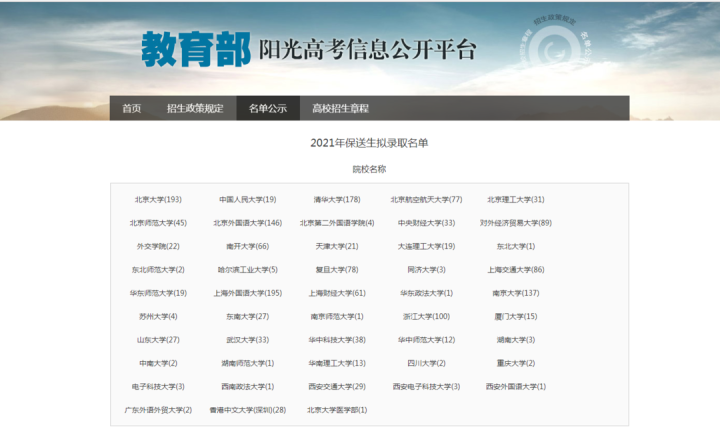Open 广东外语外贸大学(2) list
This screenshot has height=437, width=720.
click(158, 410)
